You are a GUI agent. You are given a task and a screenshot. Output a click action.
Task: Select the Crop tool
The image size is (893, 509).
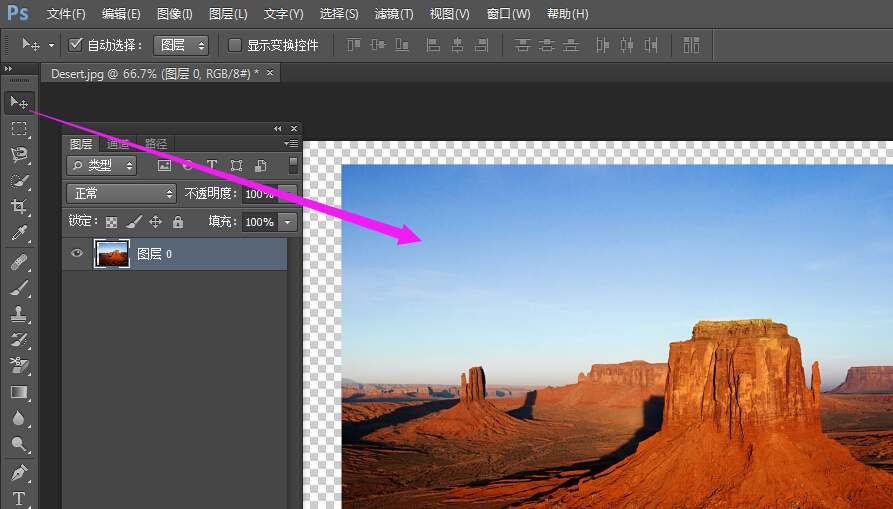(19, 207)
